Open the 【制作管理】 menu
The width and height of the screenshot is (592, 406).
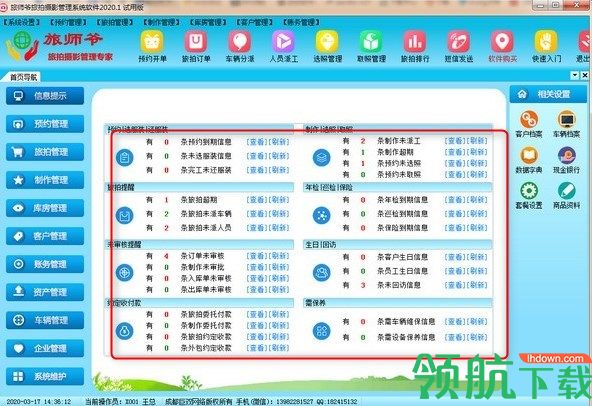coord(161,22)
